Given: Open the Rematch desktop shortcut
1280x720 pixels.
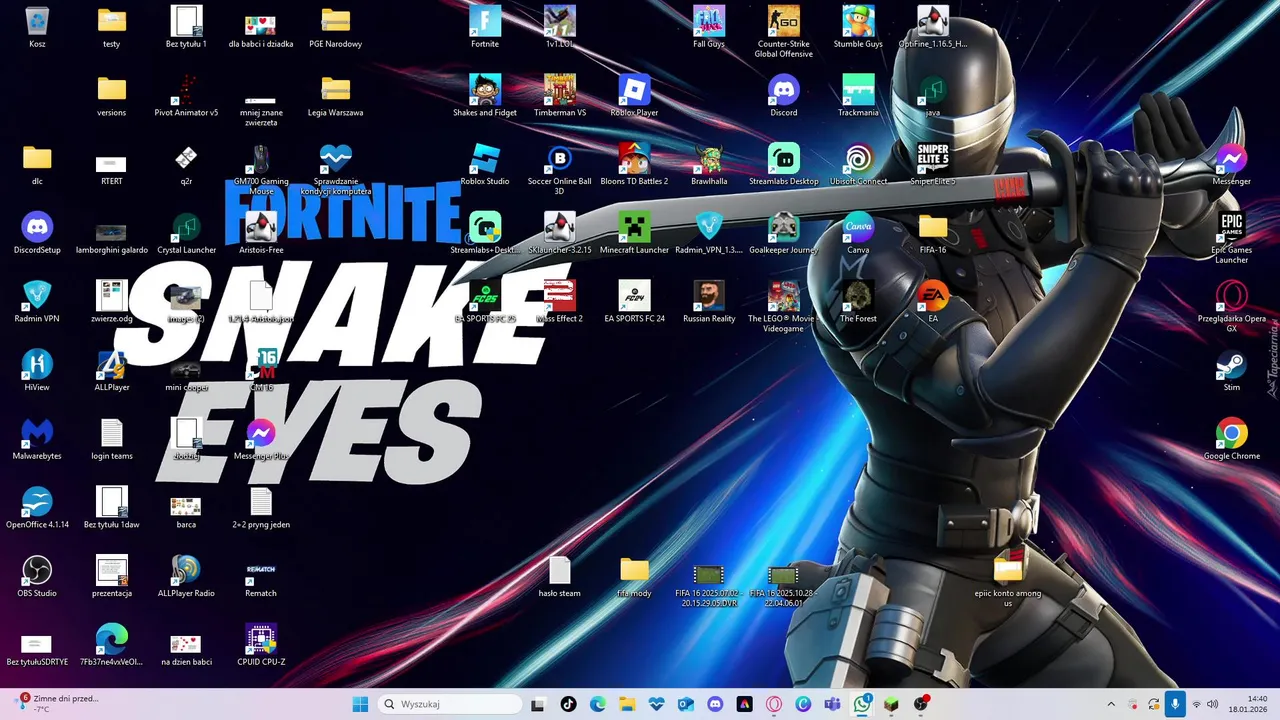Looking at the screenshot, I should [x=261, y=577].
